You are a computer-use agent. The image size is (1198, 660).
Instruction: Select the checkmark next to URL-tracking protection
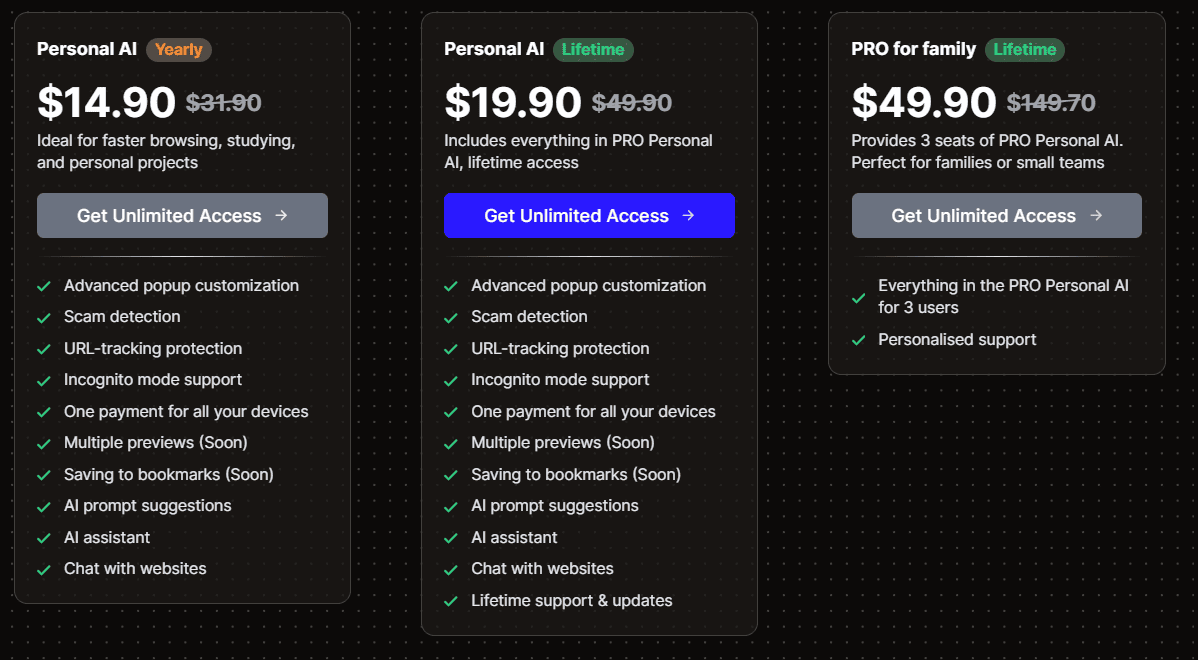[x=43, y=348]
